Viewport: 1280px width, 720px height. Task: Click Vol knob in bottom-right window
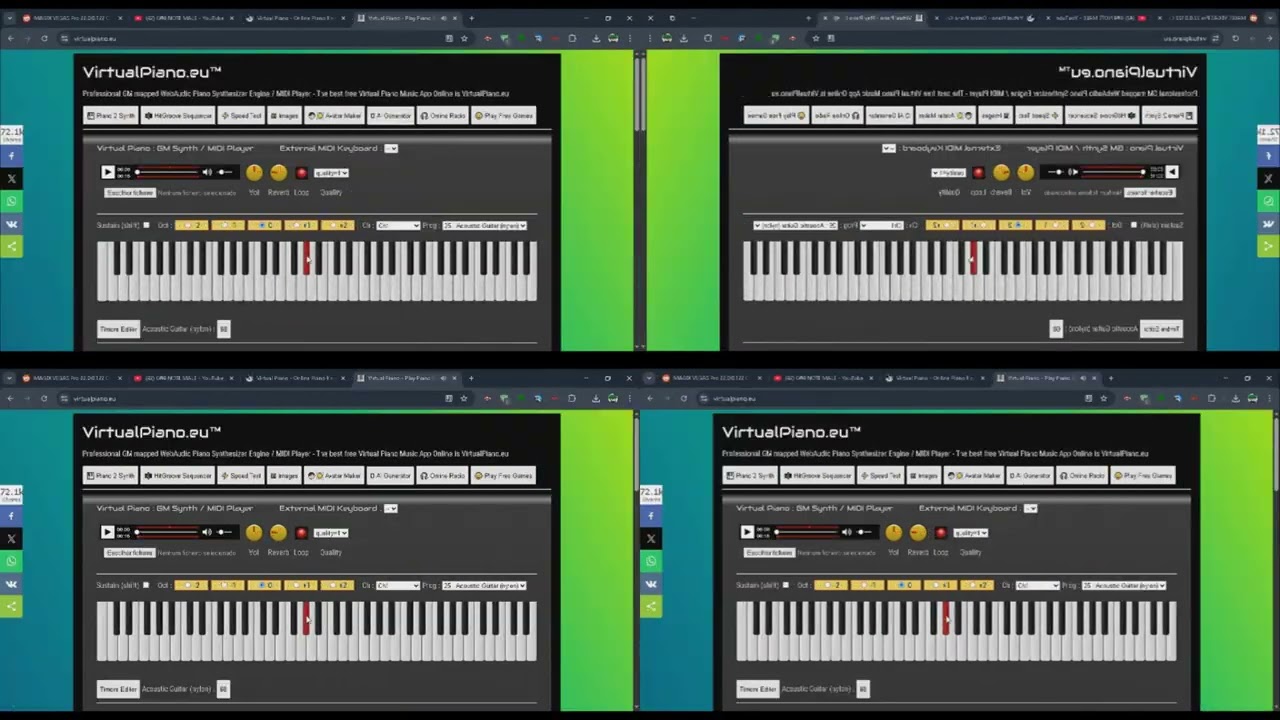(x=894, y=533)
